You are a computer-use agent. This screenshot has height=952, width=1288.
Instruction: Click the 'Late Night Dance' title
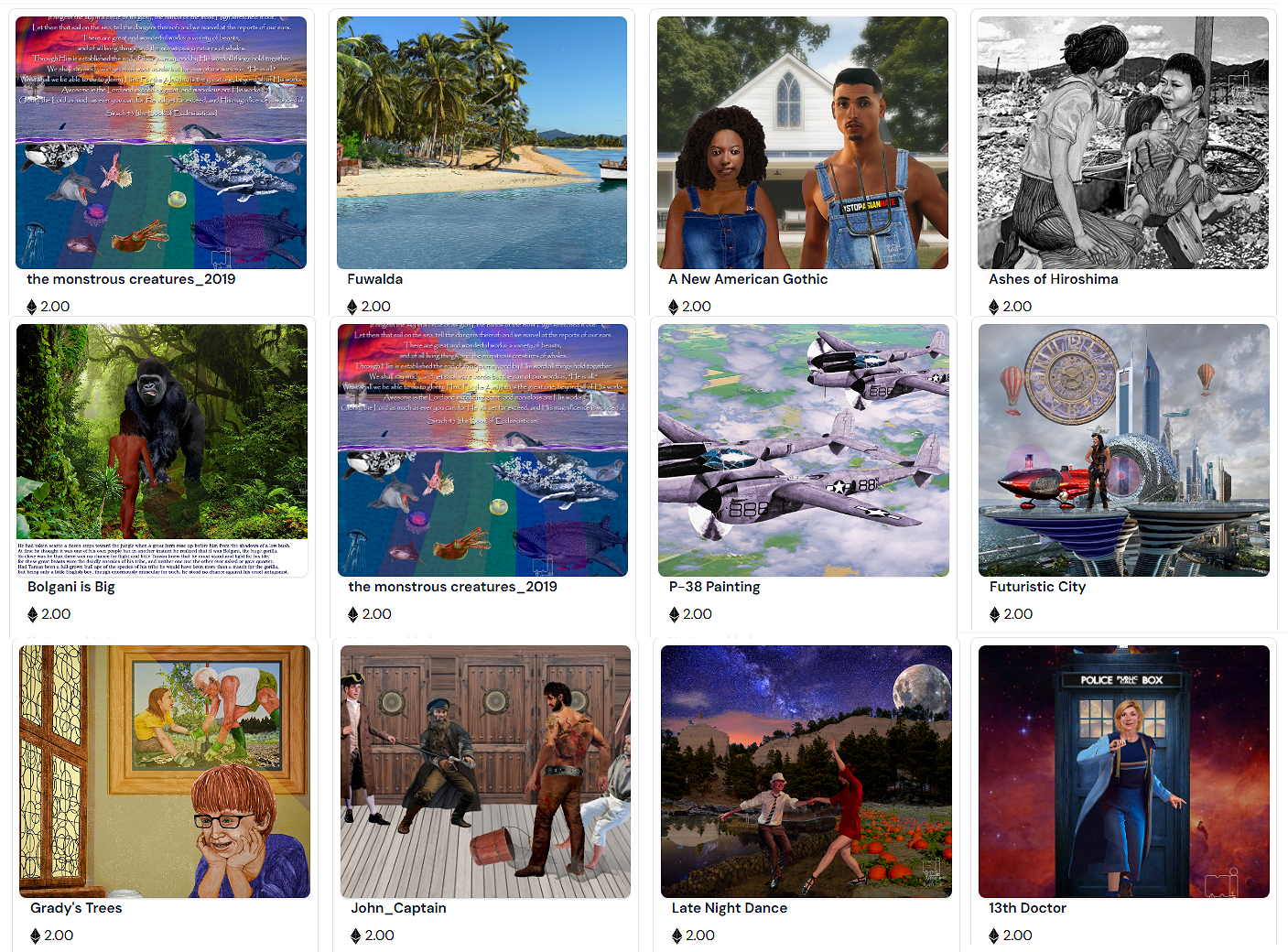pyautogui.click(x=730, y=908)
